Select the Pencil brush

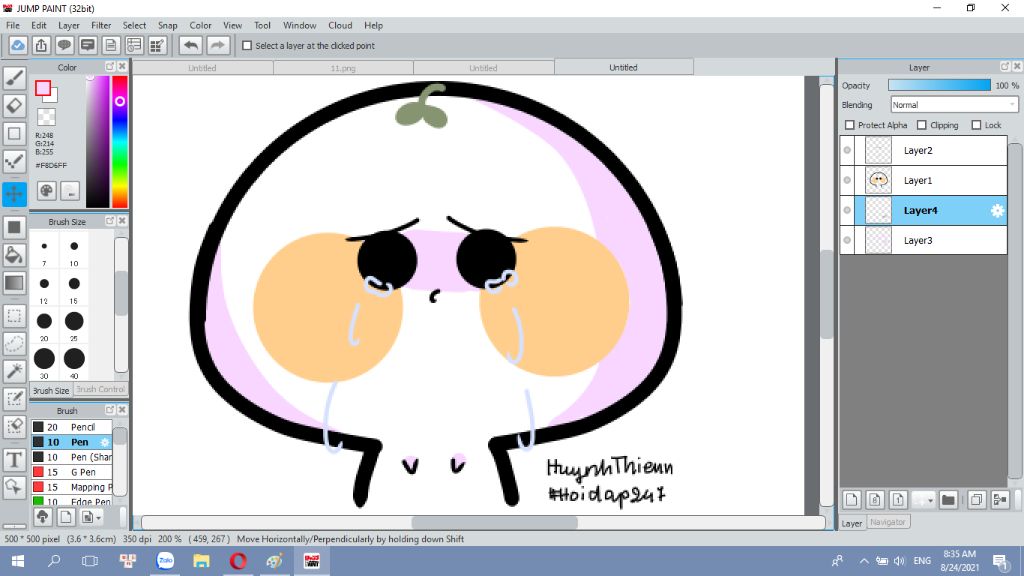[72, 427]
